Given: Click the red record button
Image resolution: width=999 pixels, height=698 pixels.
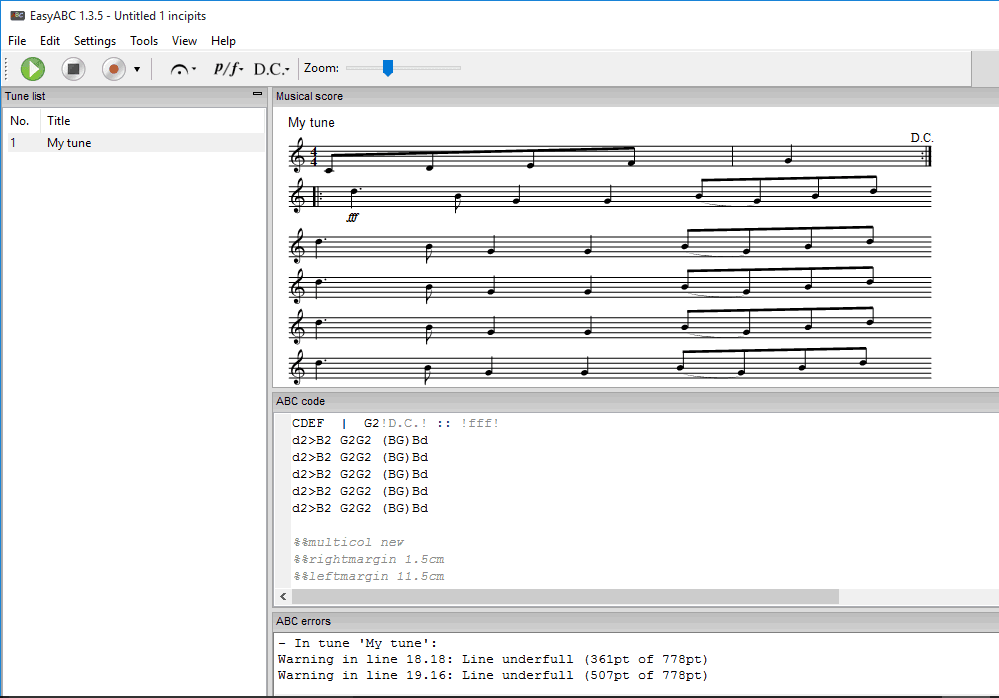Looking at the screenshot, I should click(x=114, y=69).
